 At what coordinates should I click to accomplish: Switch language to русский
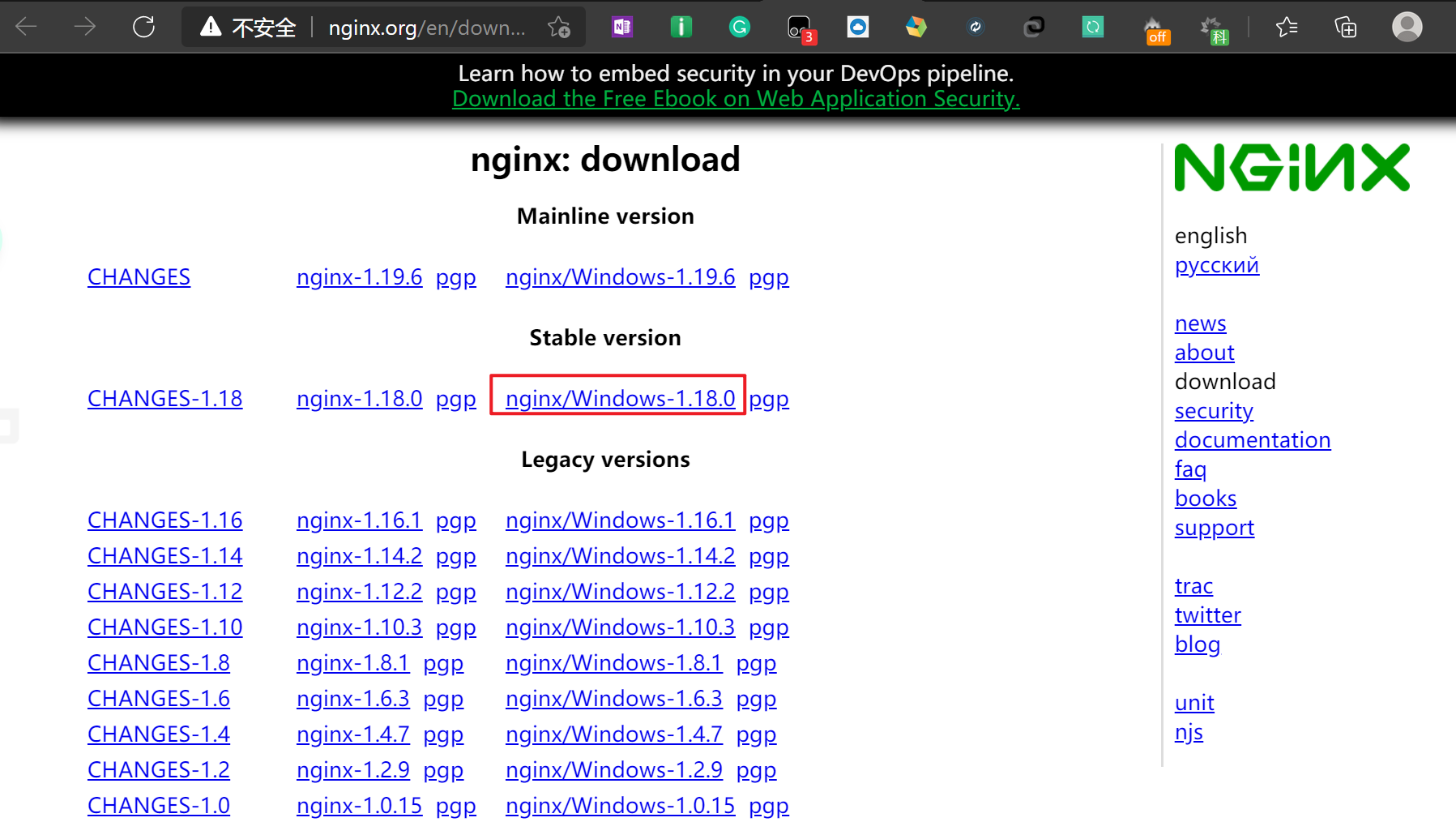1216,266
